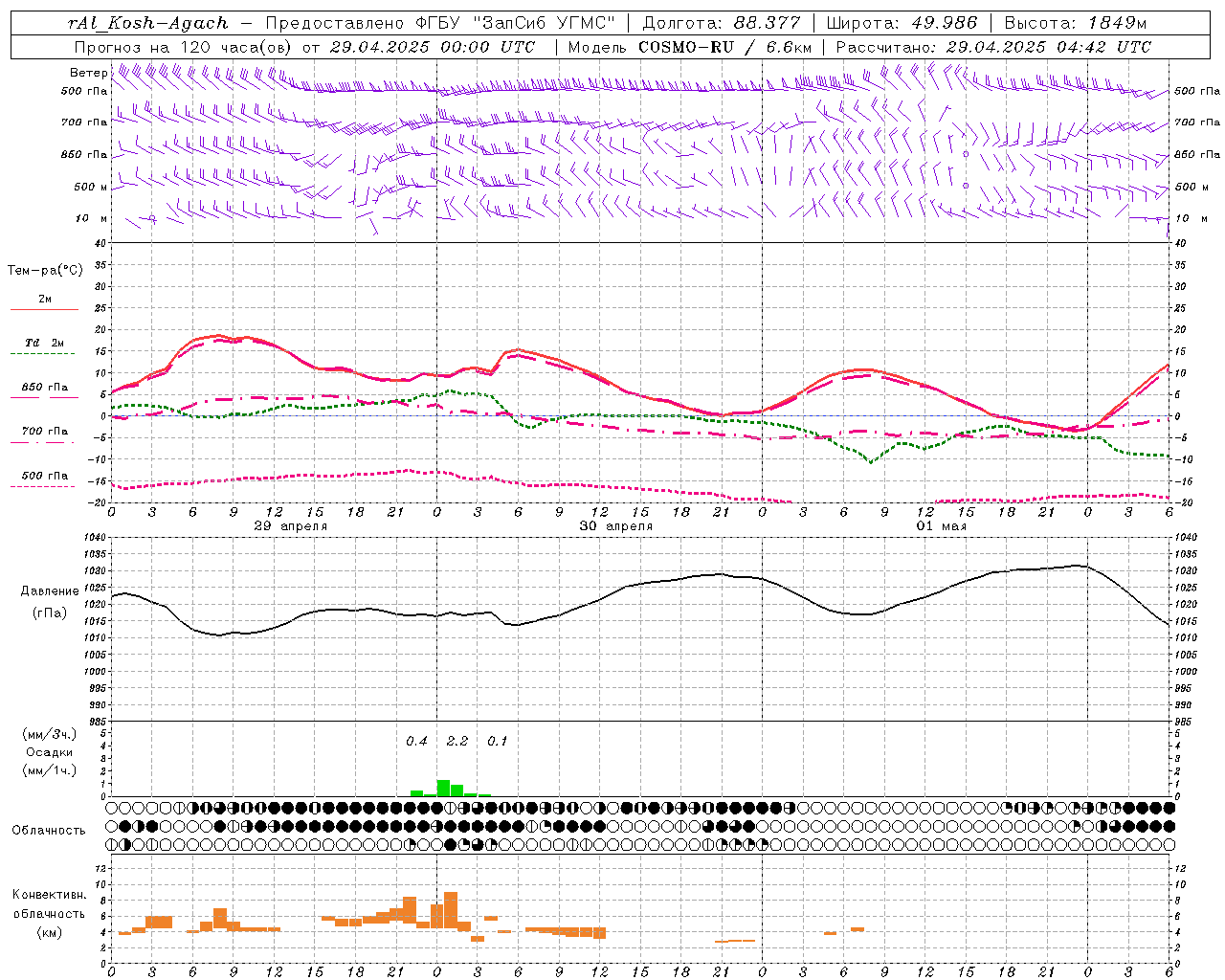Click the Td 2м legend entry

tap(44, 343)
